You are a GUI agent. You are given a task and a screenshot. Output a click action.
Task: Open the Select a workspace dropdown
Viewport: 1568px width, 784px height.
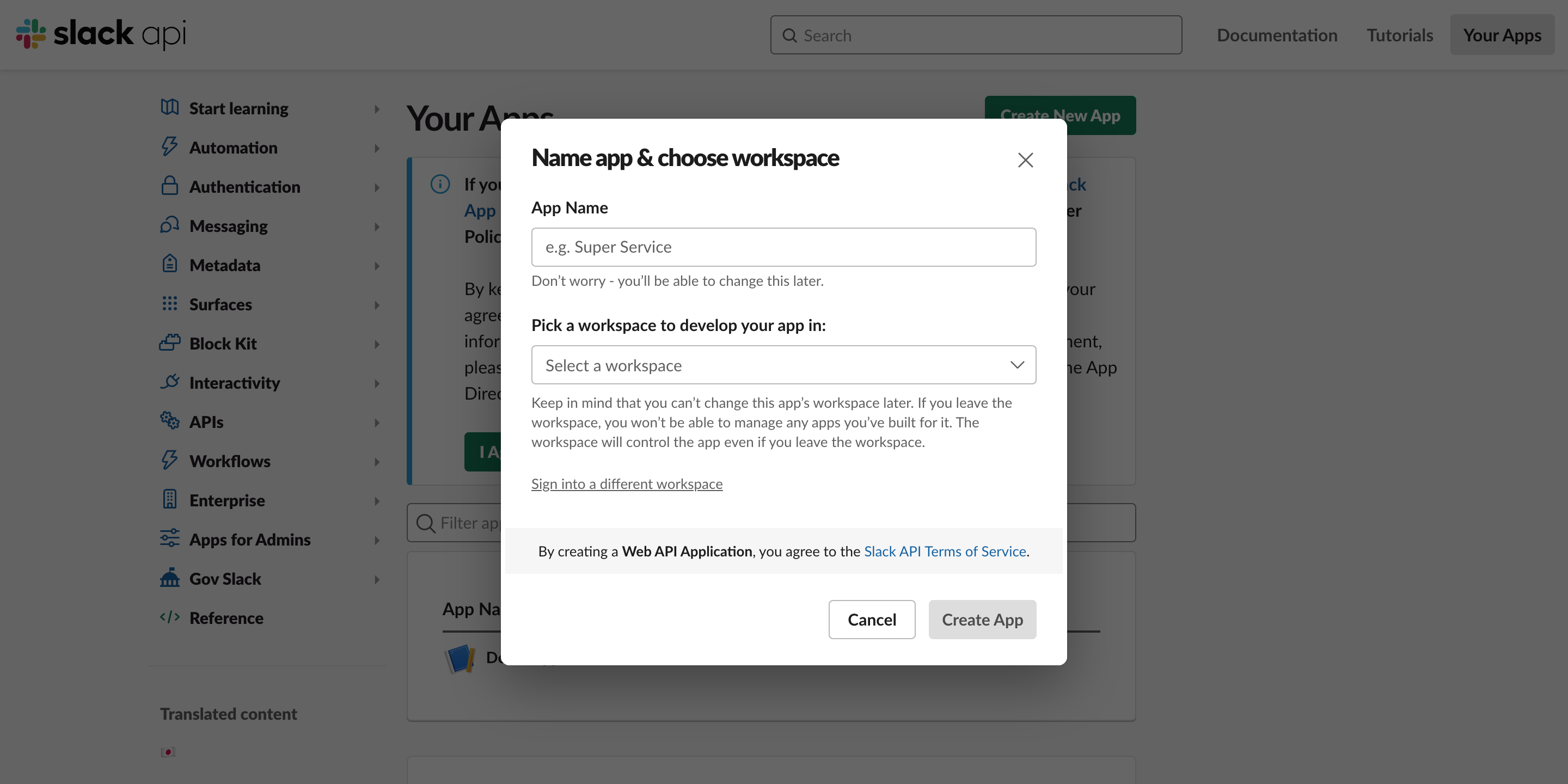(783, 365)
